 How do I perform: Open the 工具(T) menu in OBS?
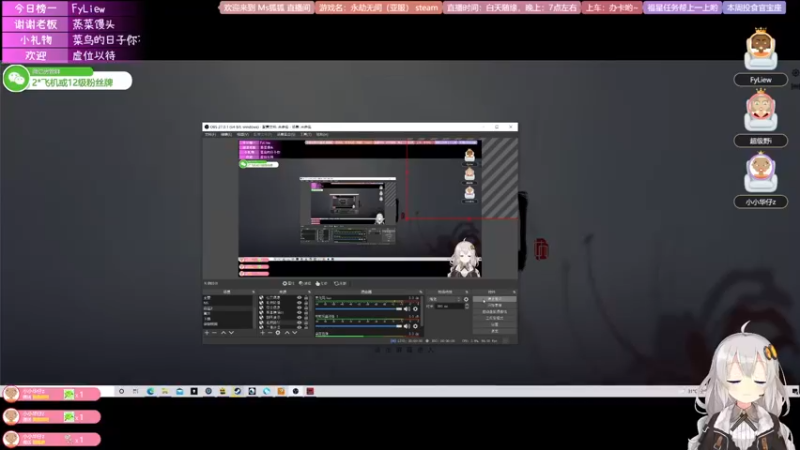pyautogui.click(x=306, y=134)
